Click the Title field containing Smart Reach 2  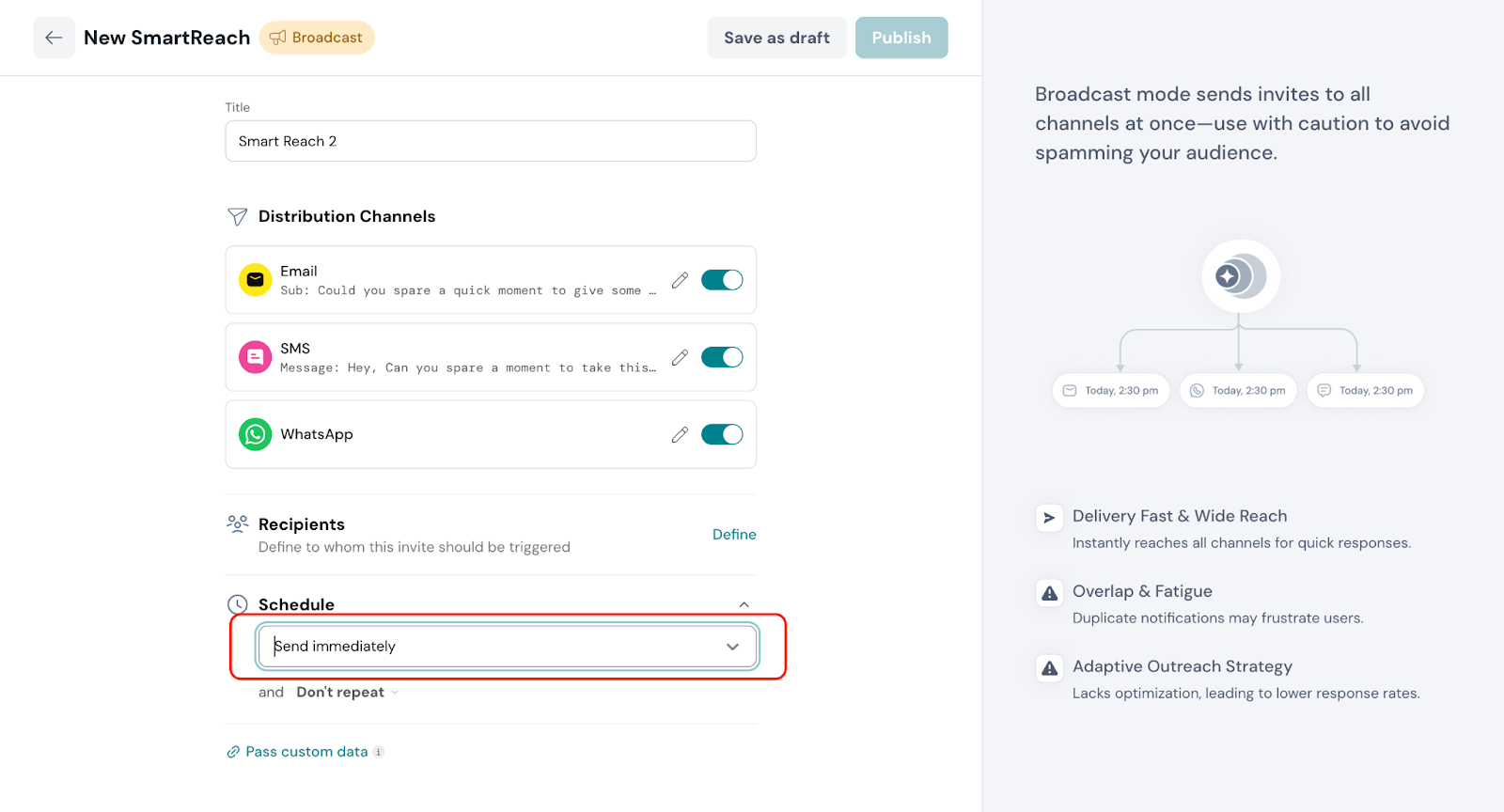[x=490, y=141]
